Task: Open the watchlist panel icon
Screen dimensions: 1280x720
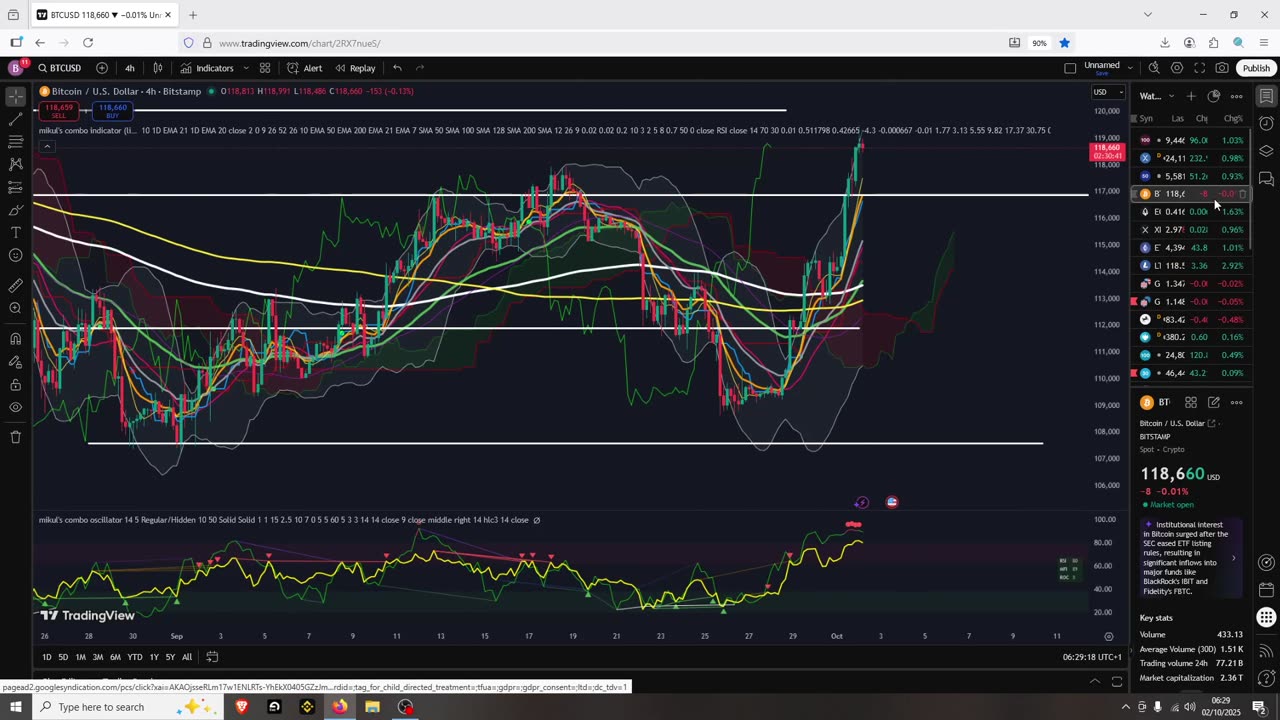Action: [1266, 97]
